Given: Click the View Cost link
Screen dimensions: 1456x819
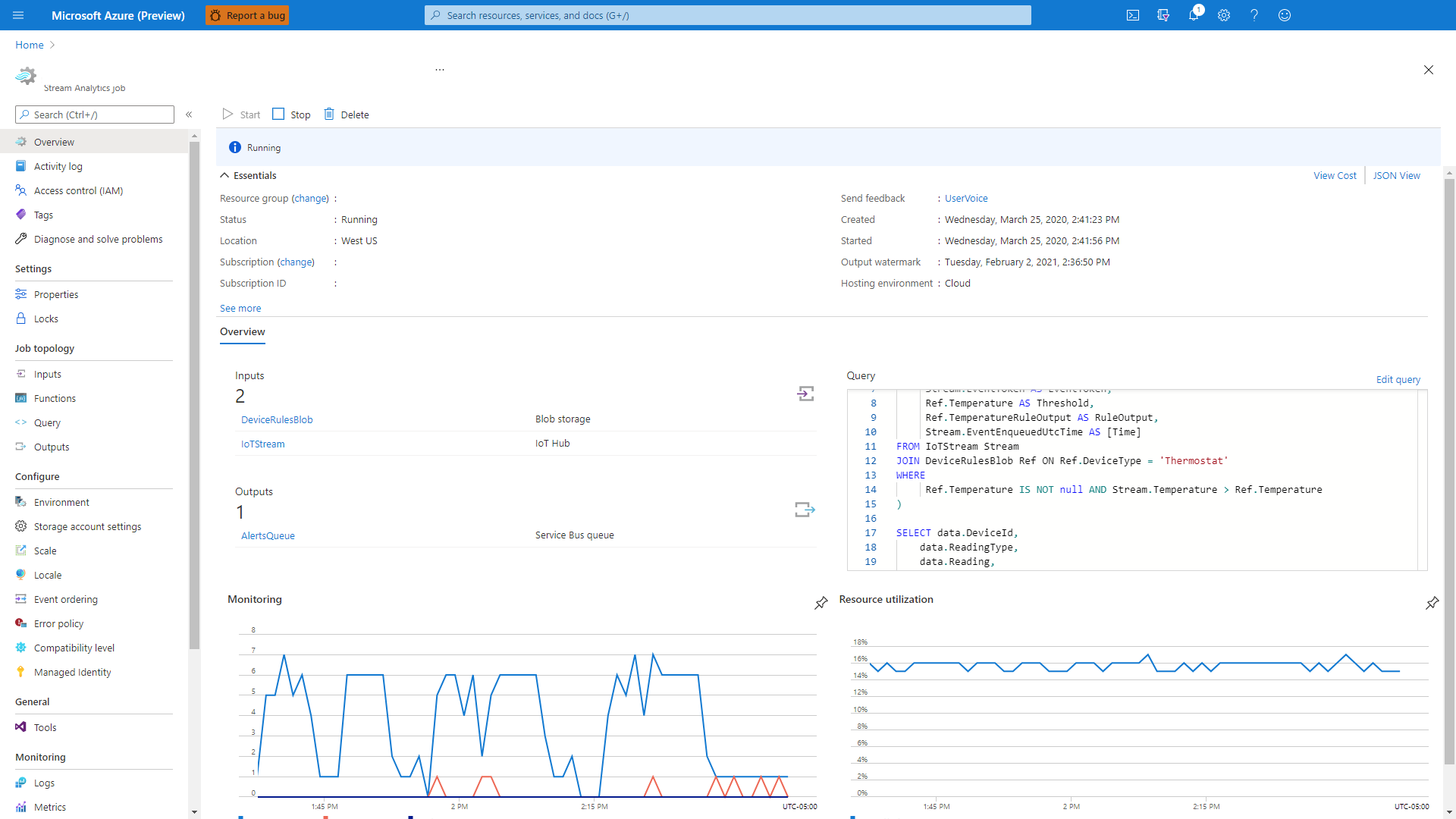Looking at the screenshot, I should [x=1334, y=175].
